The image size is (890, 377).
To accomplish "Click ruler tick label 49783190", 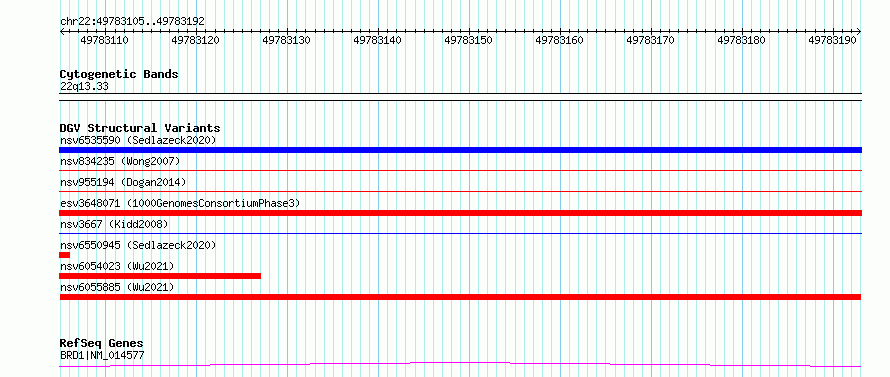I will pos(832,40).
